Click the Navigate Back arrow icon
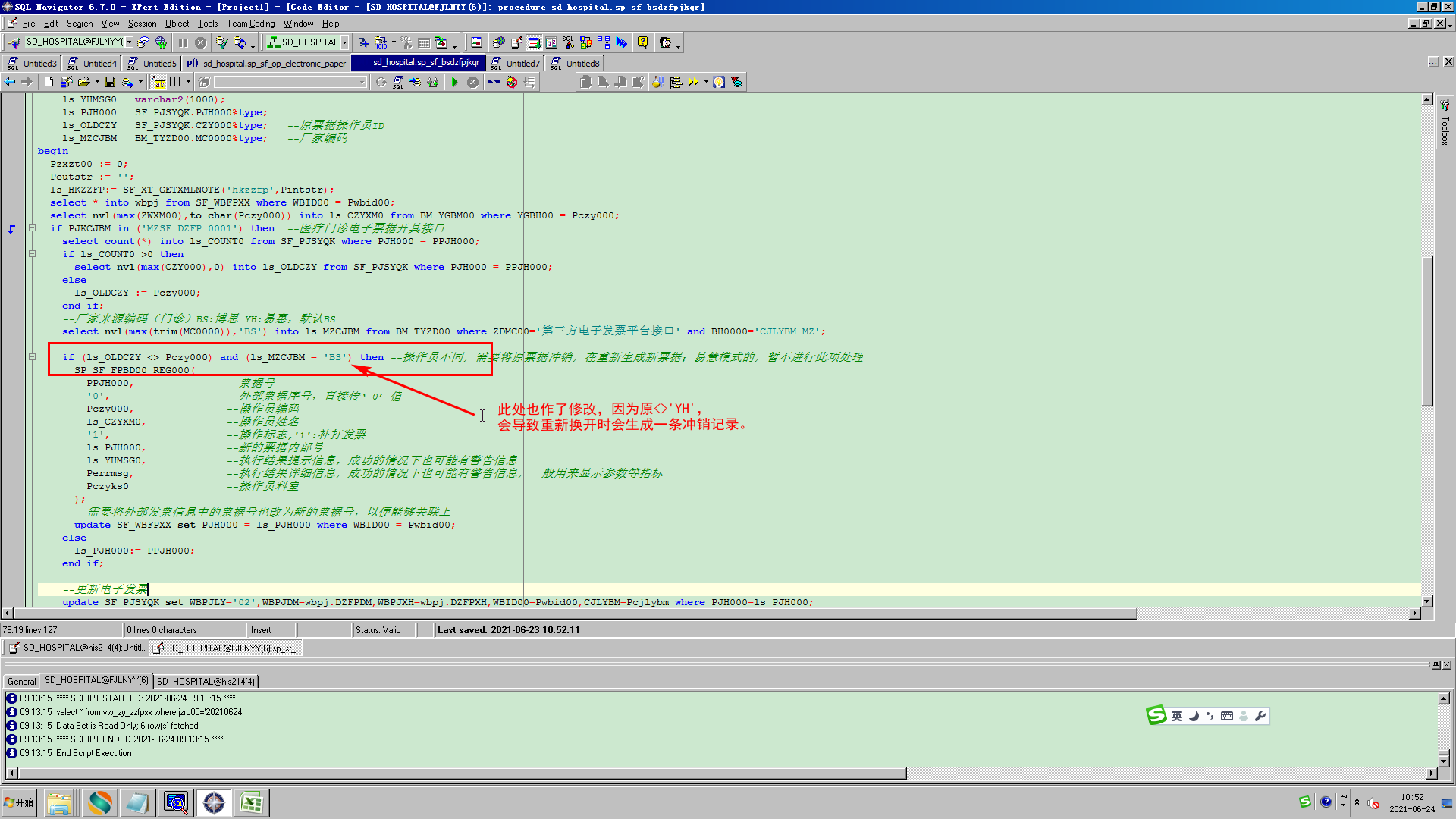The image size is (1456, 819). pos(10,82)
